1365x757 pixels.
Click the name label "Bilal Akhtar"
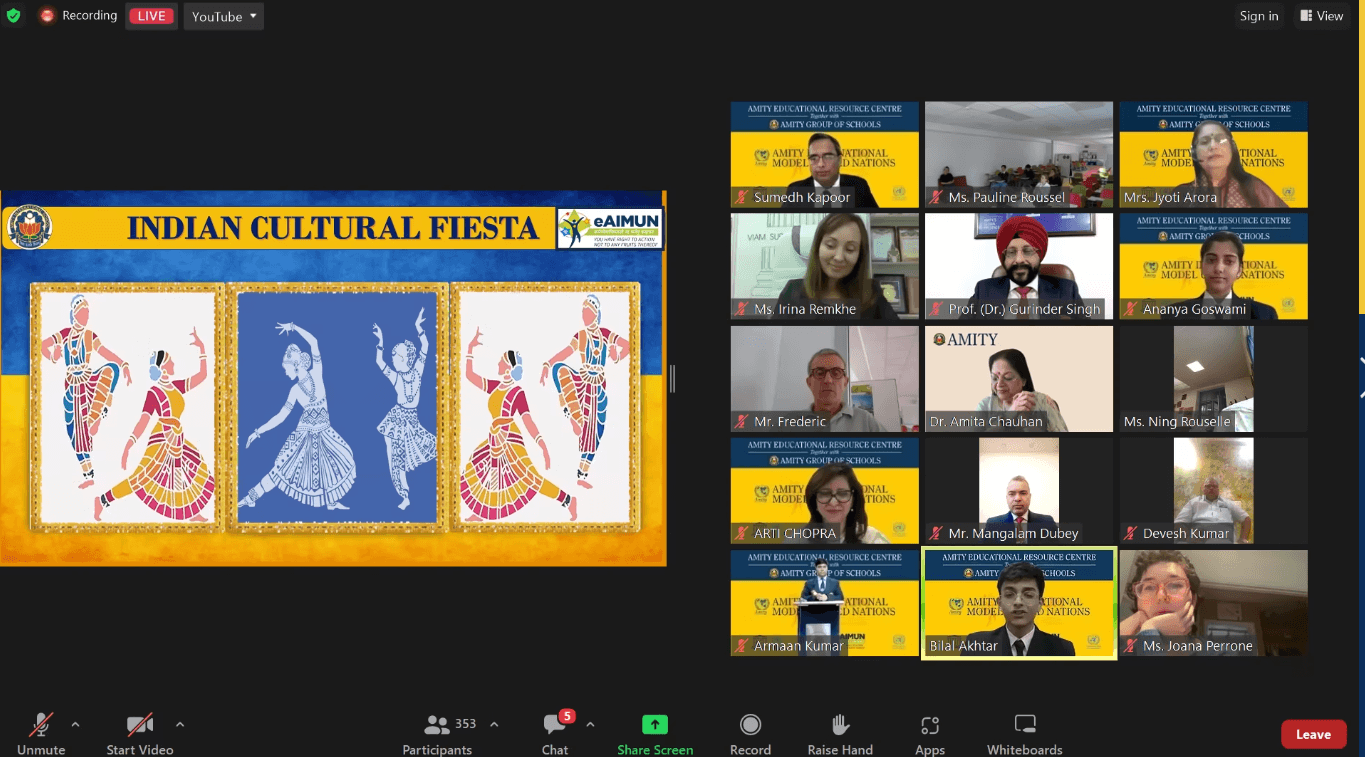click(964, 646)
